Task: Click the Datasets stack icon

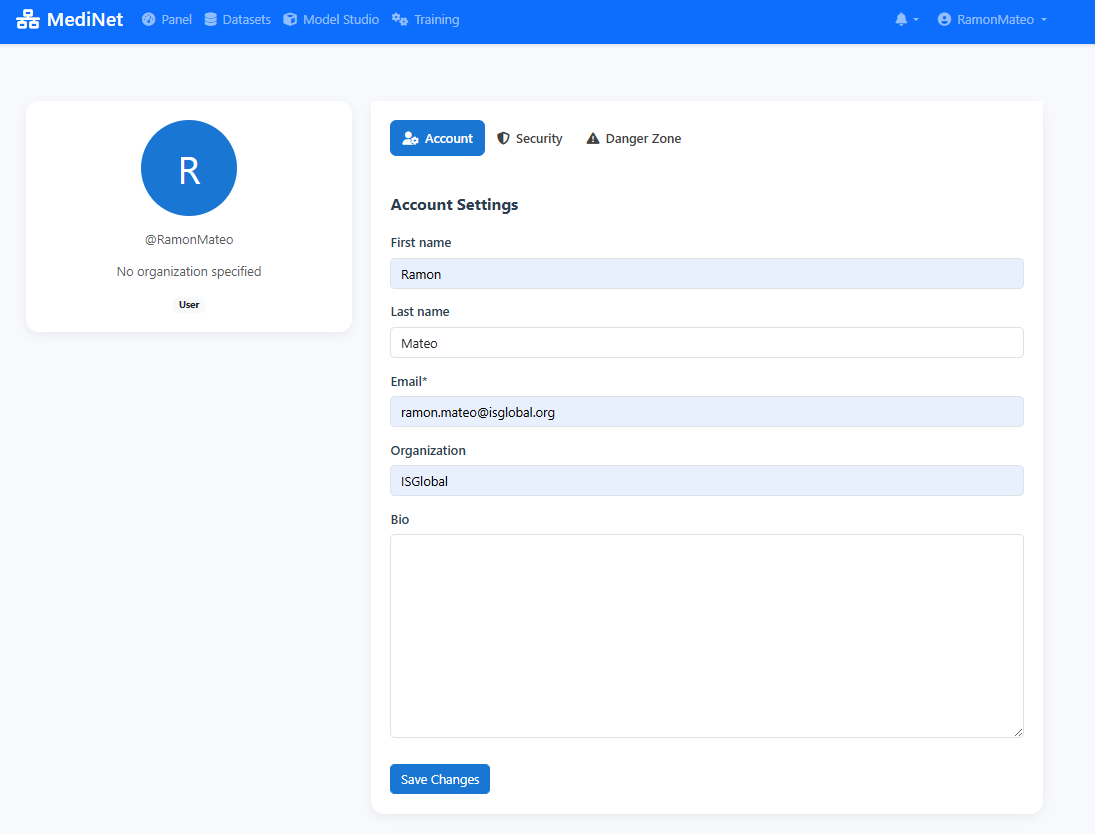Action: point(209,19)
